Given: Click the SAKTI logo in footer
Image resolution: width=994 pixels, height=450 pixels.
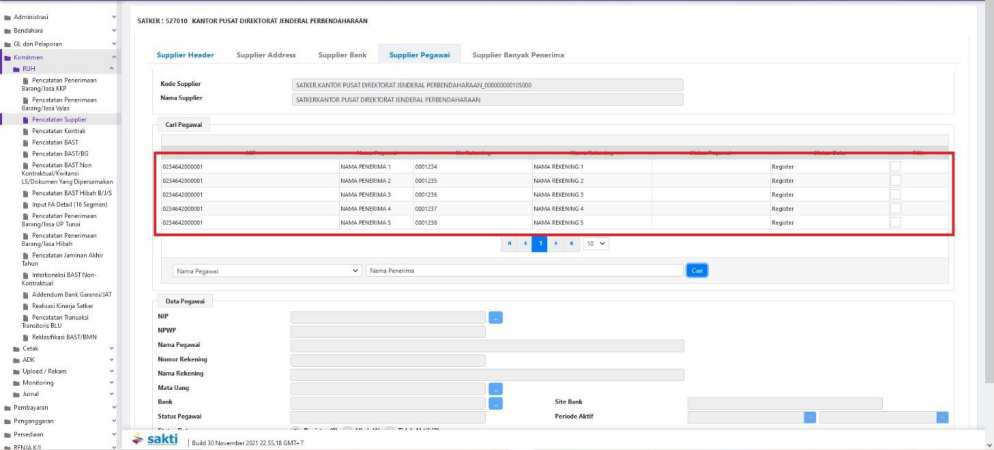Looking at the screenshot, I should click(156, 439).
